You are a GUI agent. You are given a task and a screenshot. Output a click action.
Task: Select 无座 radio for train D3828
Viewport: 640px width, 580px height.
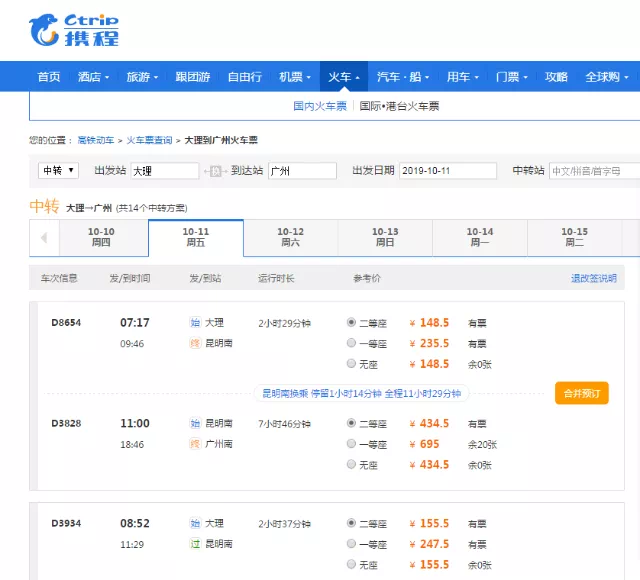tap(351, 464)
